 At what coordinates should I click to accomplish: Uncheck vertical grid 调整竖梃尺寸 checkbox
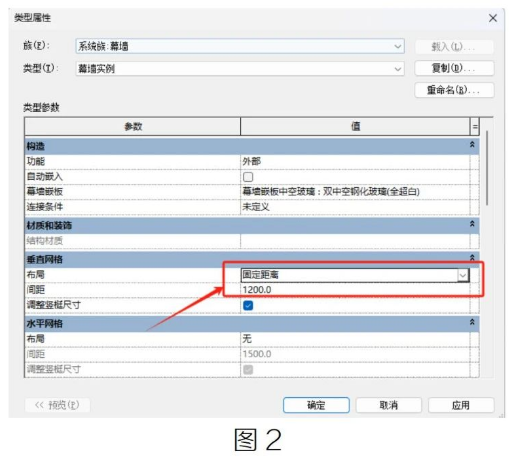pyautogui.click(x=248, y=305)
